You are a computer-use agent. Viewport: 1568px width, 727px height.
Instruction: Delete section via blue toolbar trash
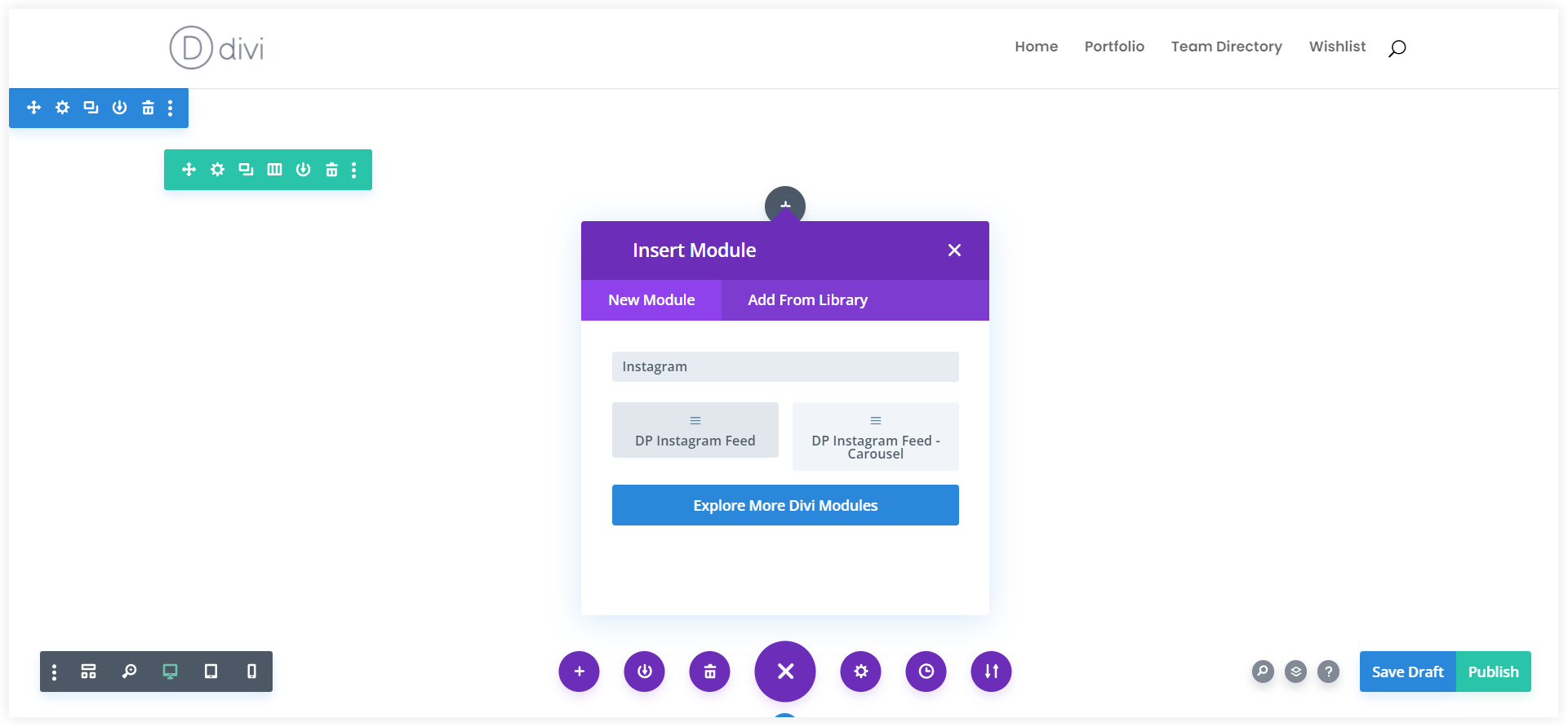pyautogui.click(x=148, y=108)
